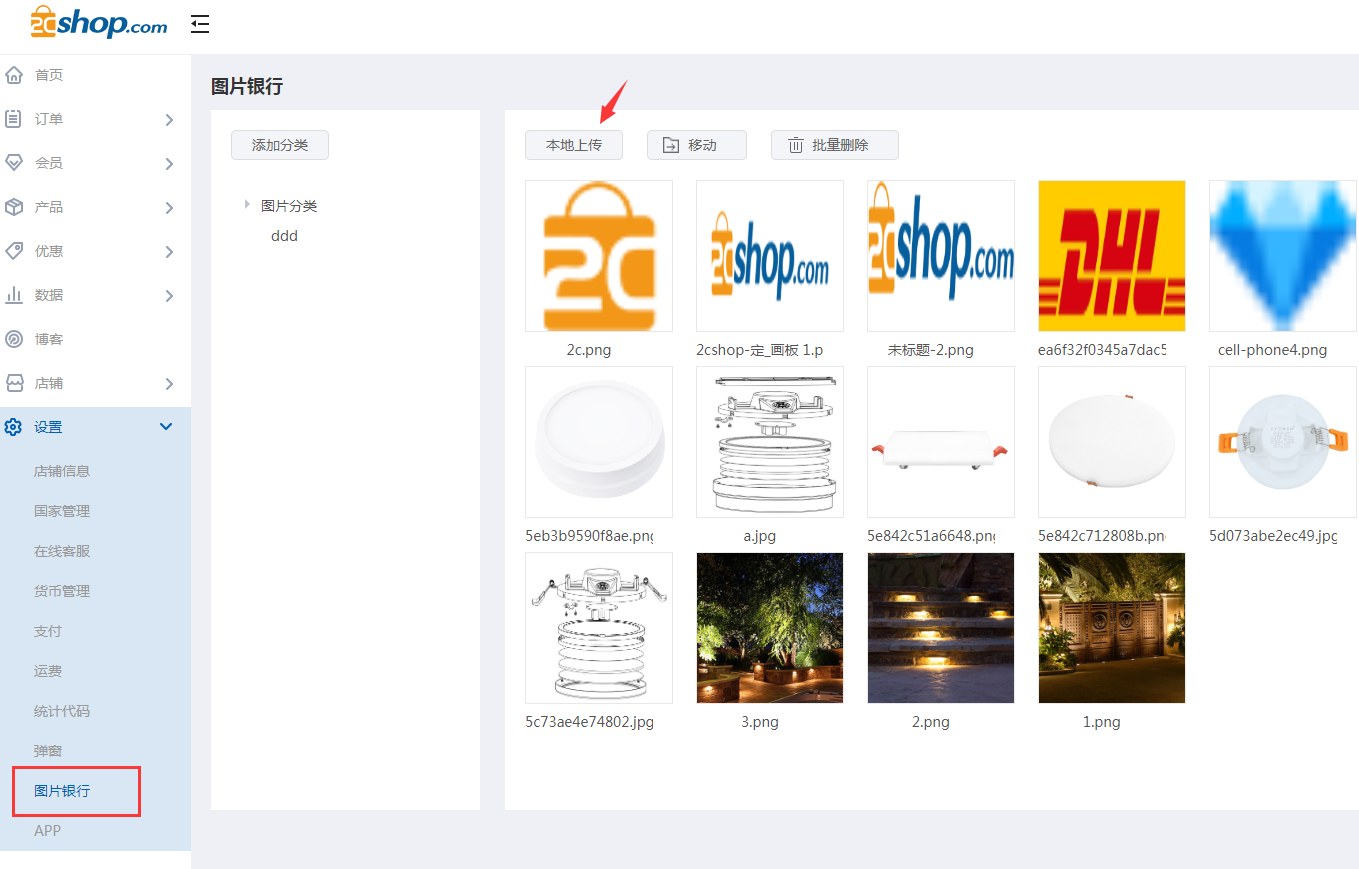The height and width of the screenshot is (869, 1359).
Task: Expand the 会员 menu chevron
Action: (x=169, y=164)
